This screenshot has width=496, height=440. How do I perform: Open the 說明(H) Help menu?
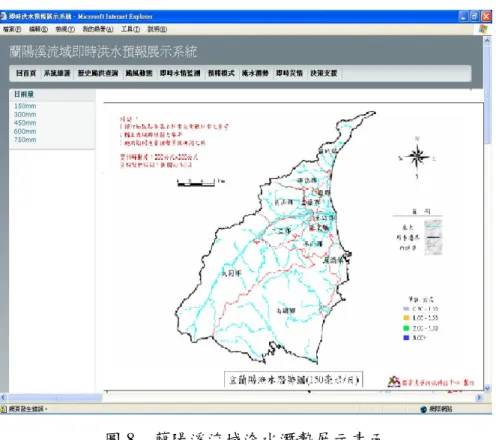coord(157,29)
